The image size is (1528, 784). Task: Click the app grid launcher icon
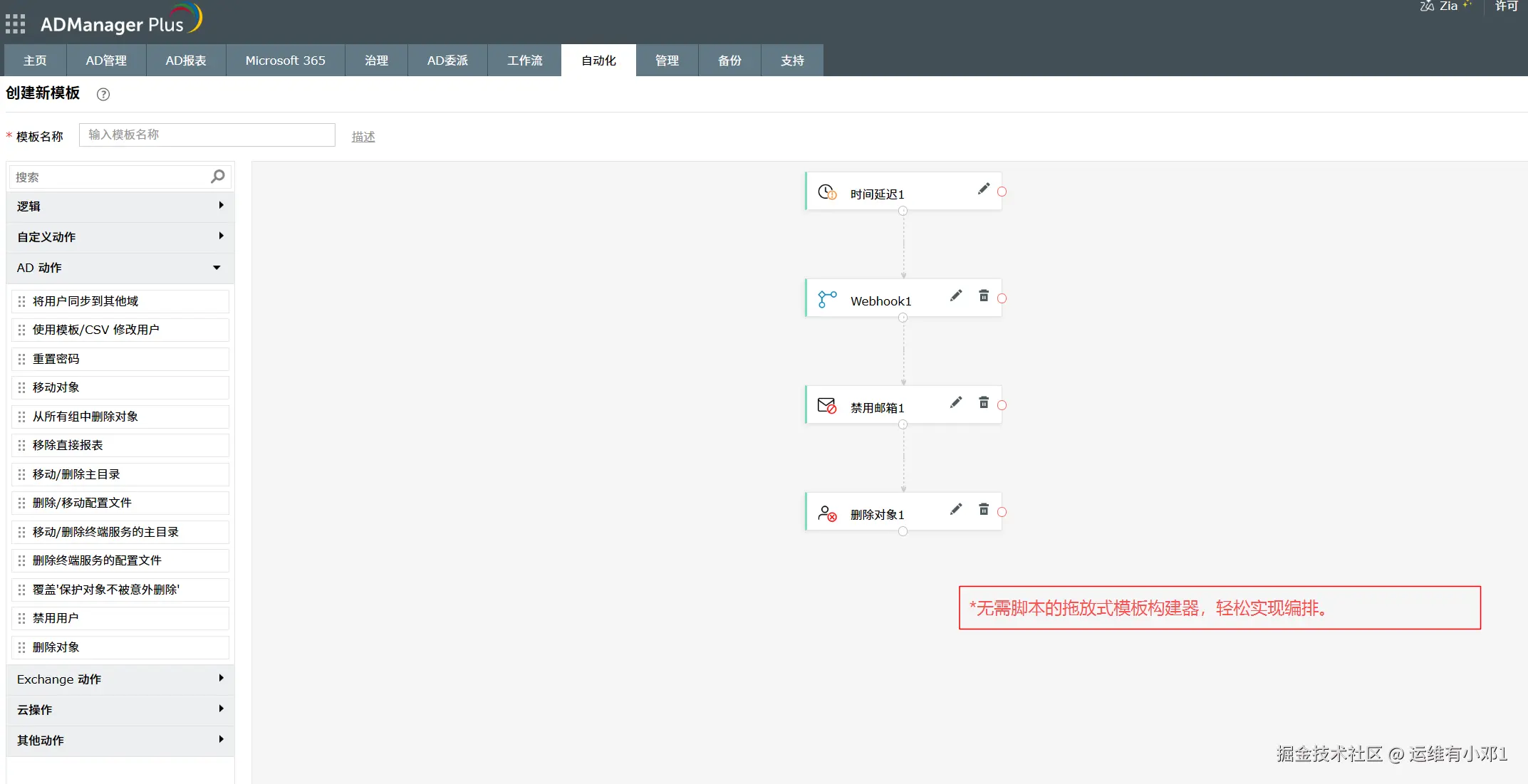click(x=15, y=24)
